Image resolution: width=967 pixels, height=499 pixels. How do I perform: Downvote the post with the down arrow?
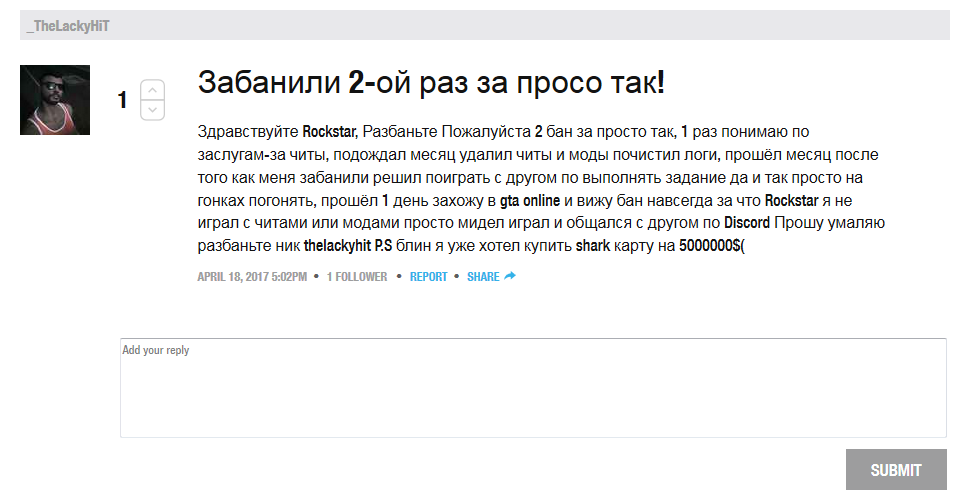point(152,110)
